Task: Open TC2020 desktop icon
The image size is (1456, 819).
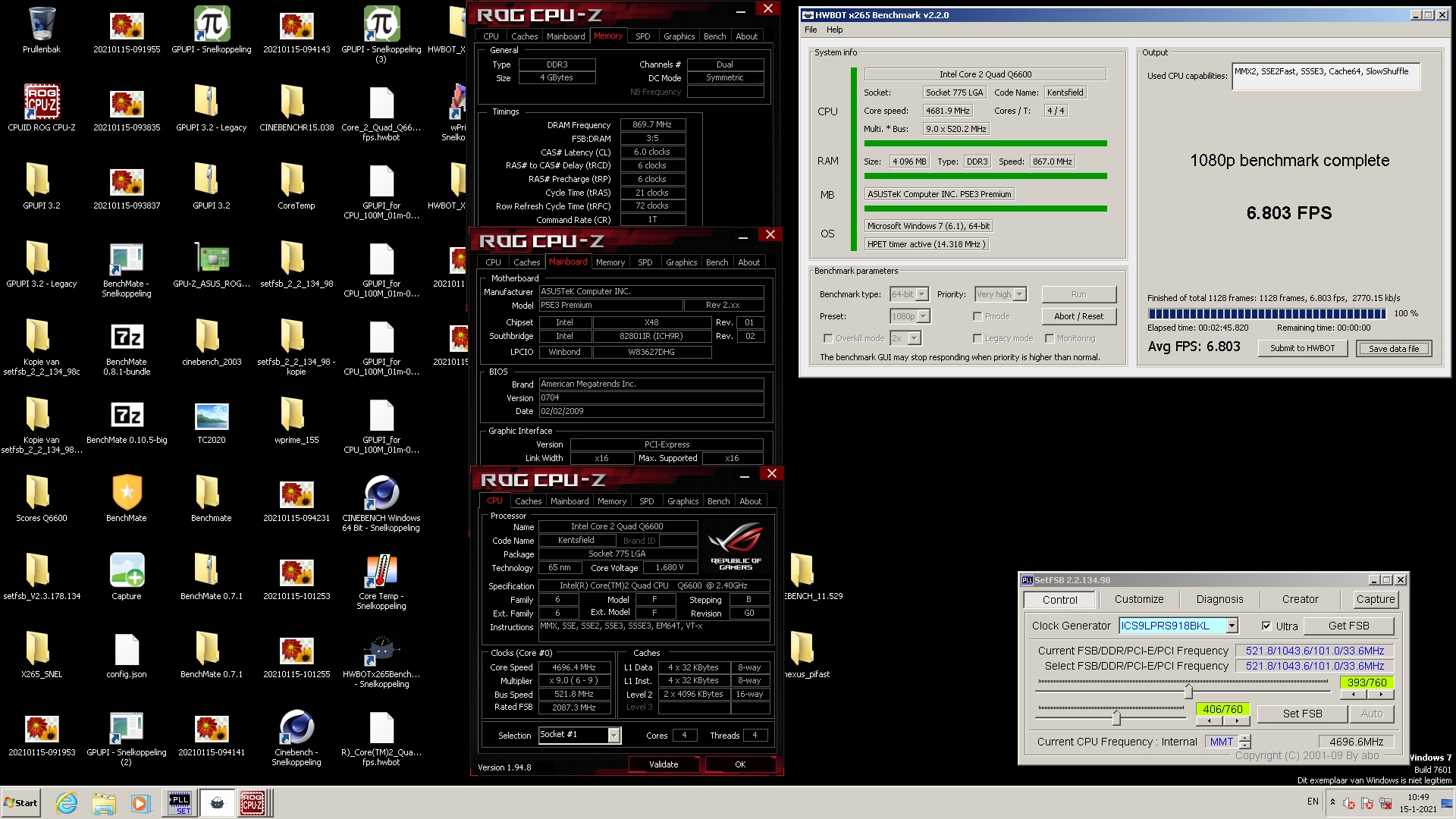Action: click(212, 422)
